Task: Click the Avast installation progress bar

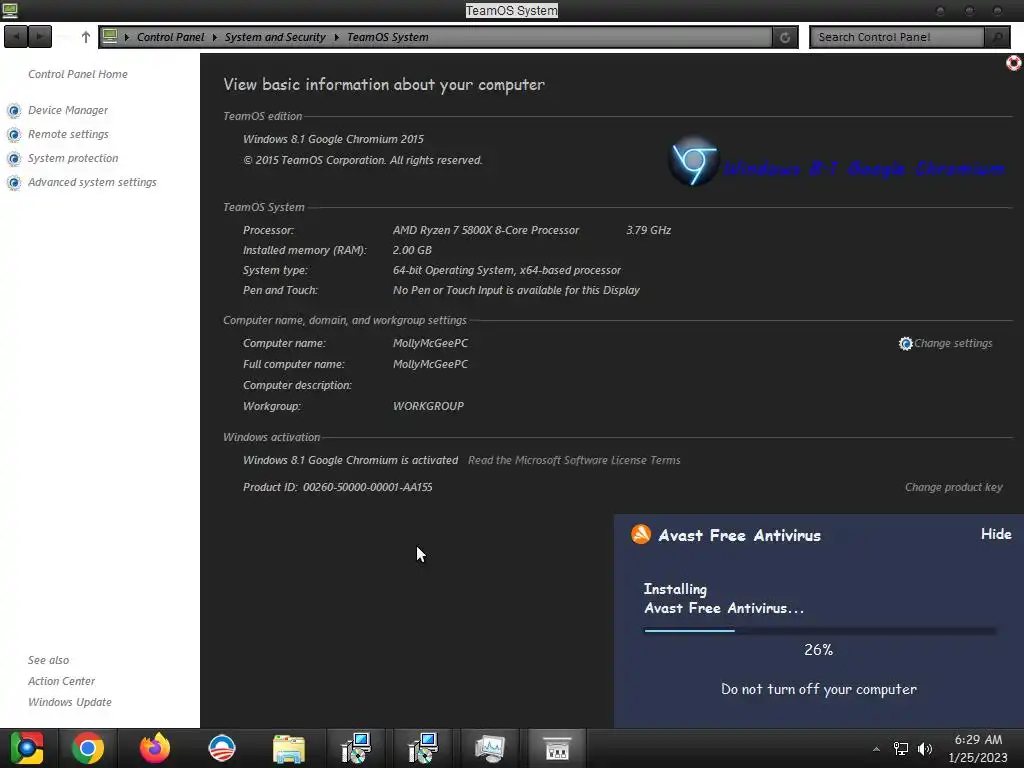Action: tap(820, 631)
